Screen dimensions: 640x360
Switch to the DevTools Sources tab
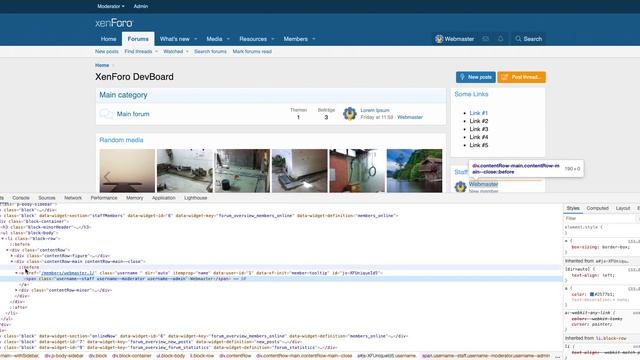coord(47,198)
